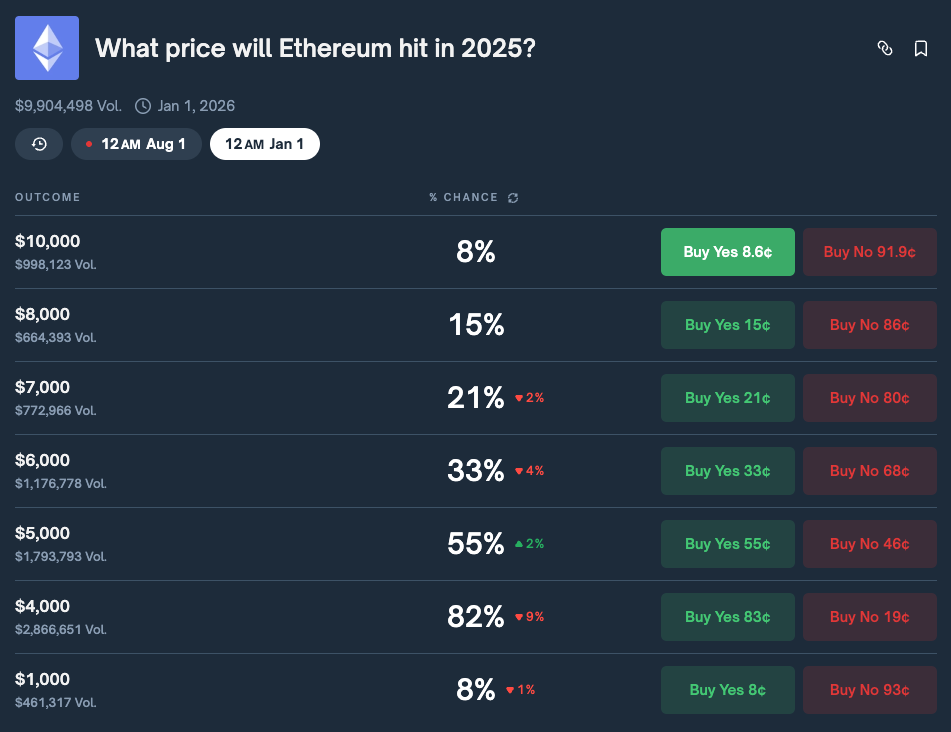Image resolution: width=951 pixels, height=732 pixels.
Task: Buy No 80¢ on $7,000 outcome
Action: coord(869,398)
